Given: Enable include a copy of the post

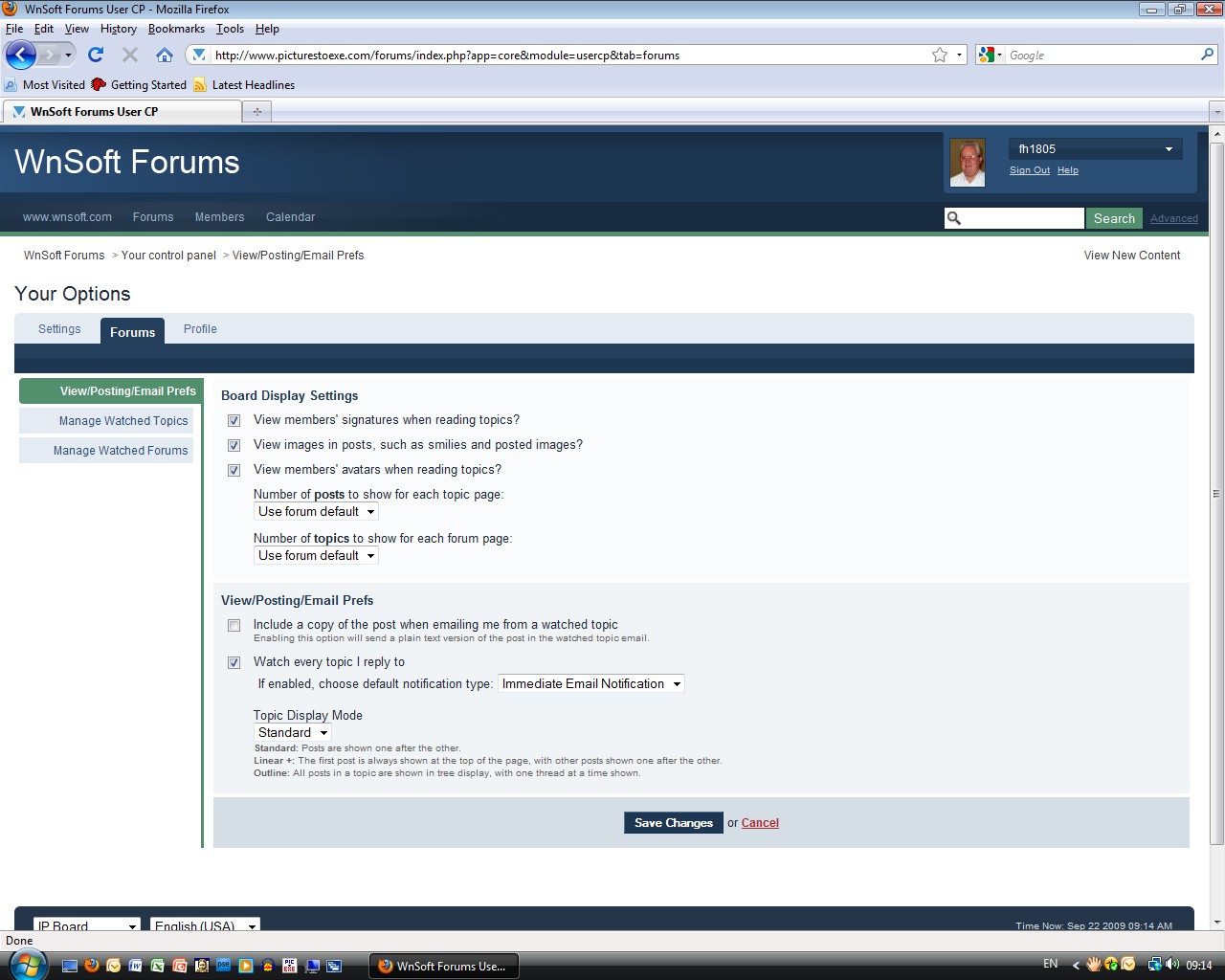Looking at the screenshot, I should point(234,626).
